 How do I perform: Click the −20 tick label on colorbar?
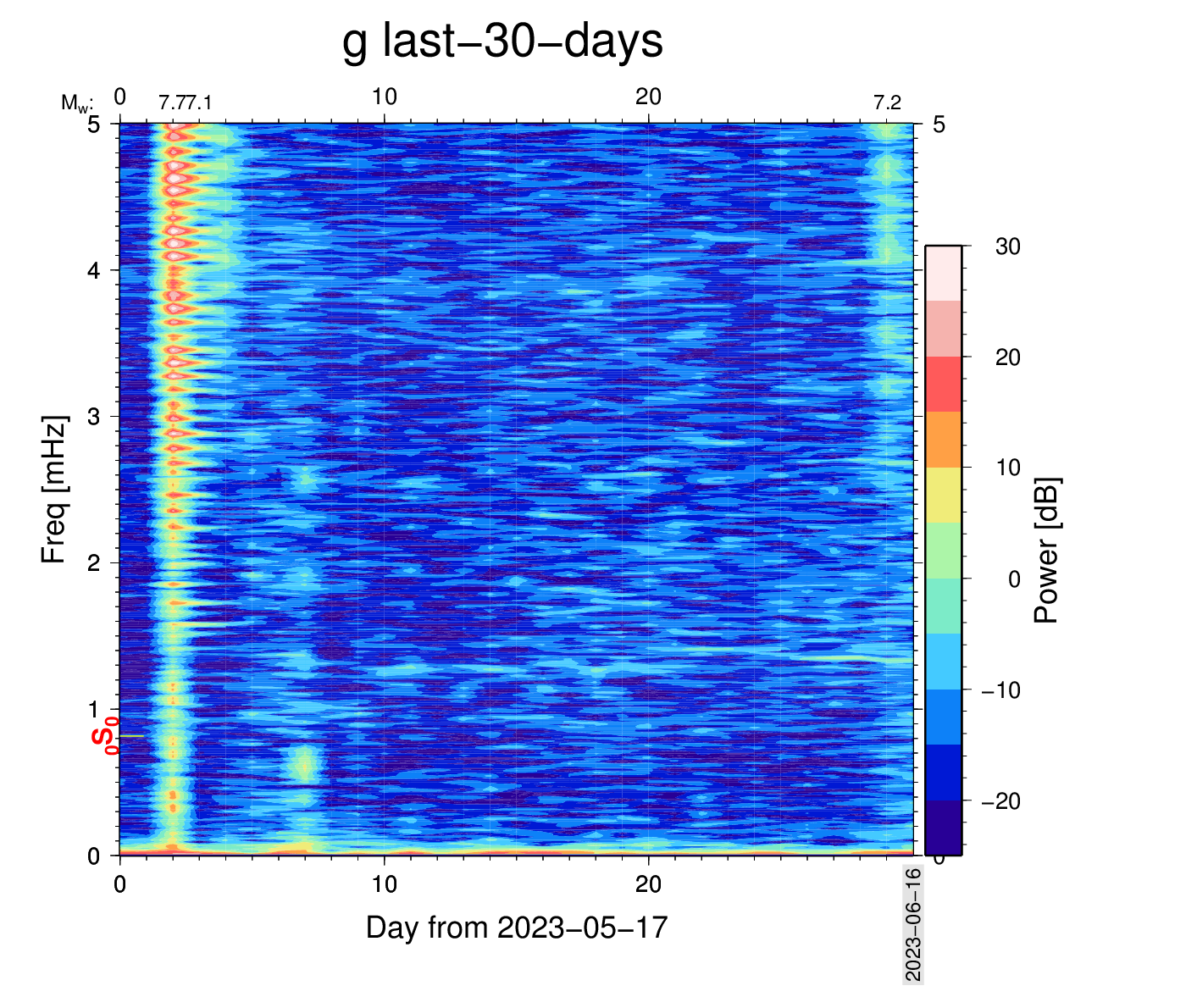click(1000, 801)
